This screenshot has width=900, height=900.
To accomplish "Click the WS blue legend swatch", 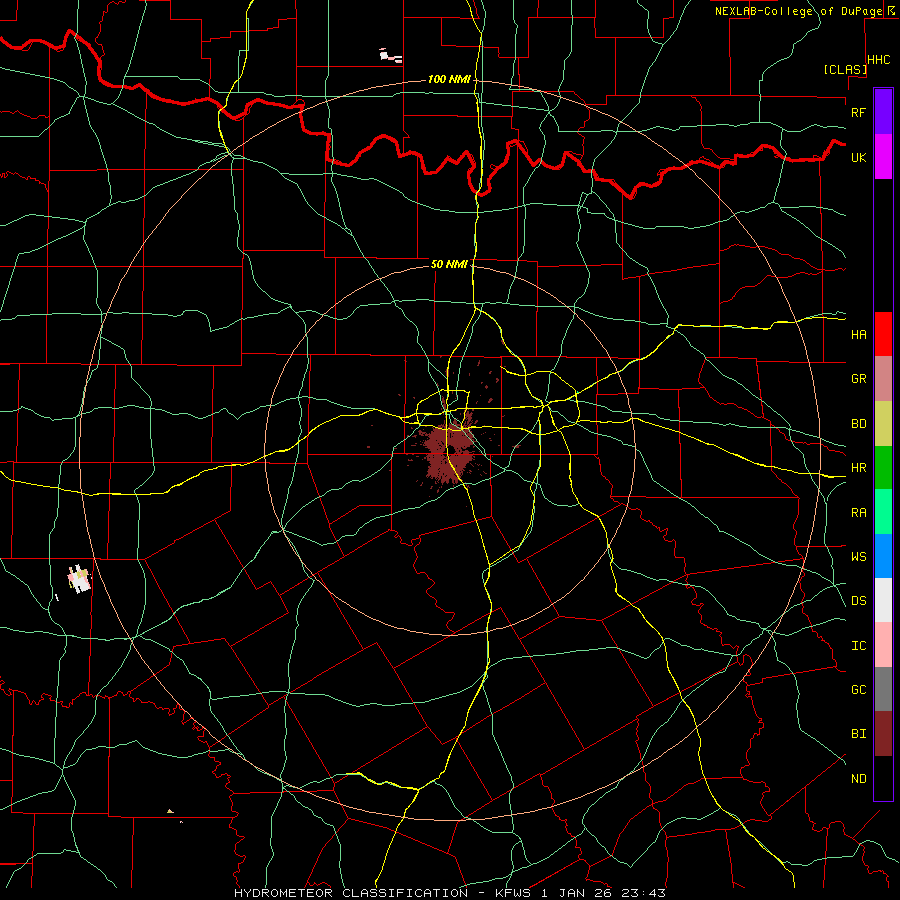I will (883, 556).
